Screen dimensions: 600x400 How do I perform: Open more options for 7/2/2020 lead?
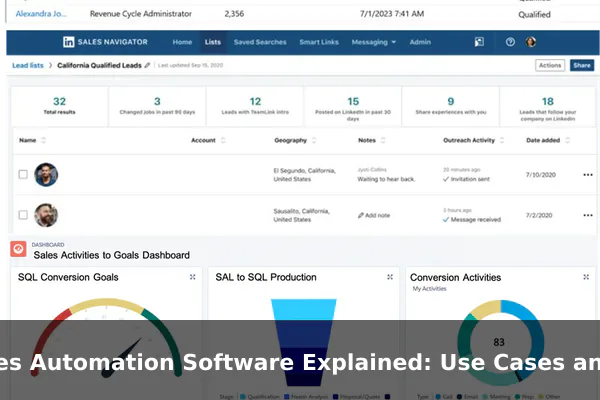(x=588, y=215)
